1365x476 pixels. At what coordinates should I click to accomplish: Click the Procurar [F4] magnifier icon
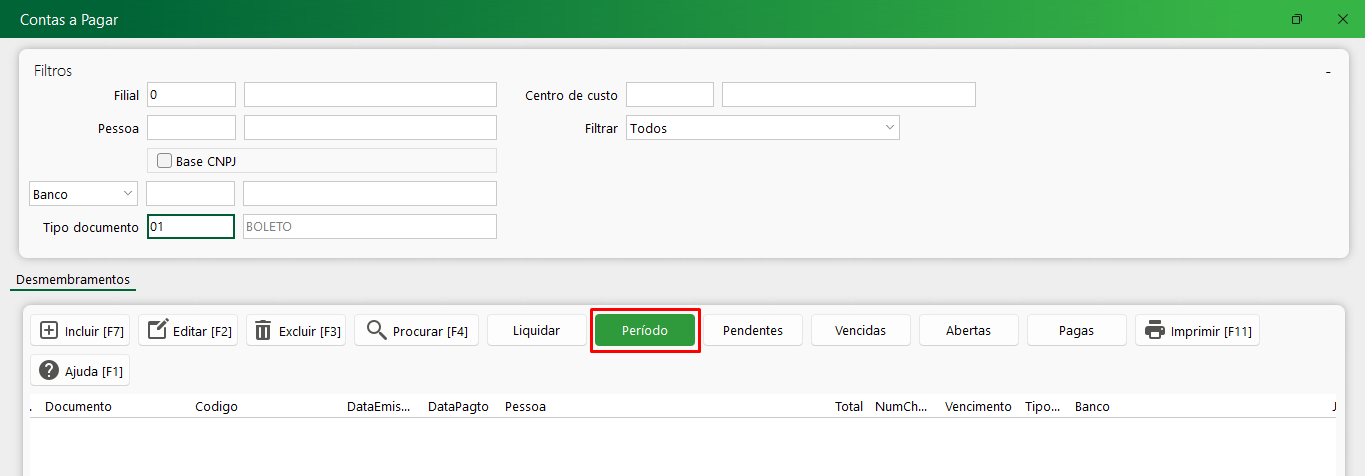(x=376, y=331)
